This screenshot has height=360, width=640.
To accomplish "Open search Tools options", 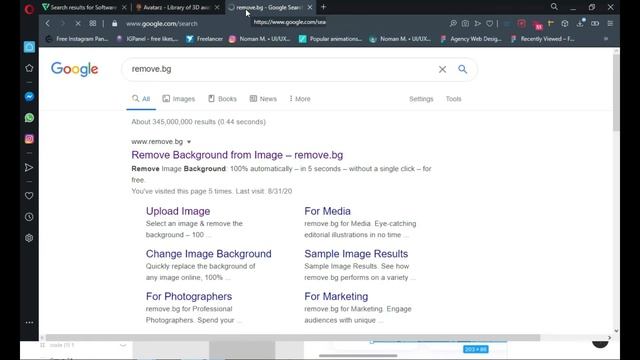I will (x=453, y=99).
